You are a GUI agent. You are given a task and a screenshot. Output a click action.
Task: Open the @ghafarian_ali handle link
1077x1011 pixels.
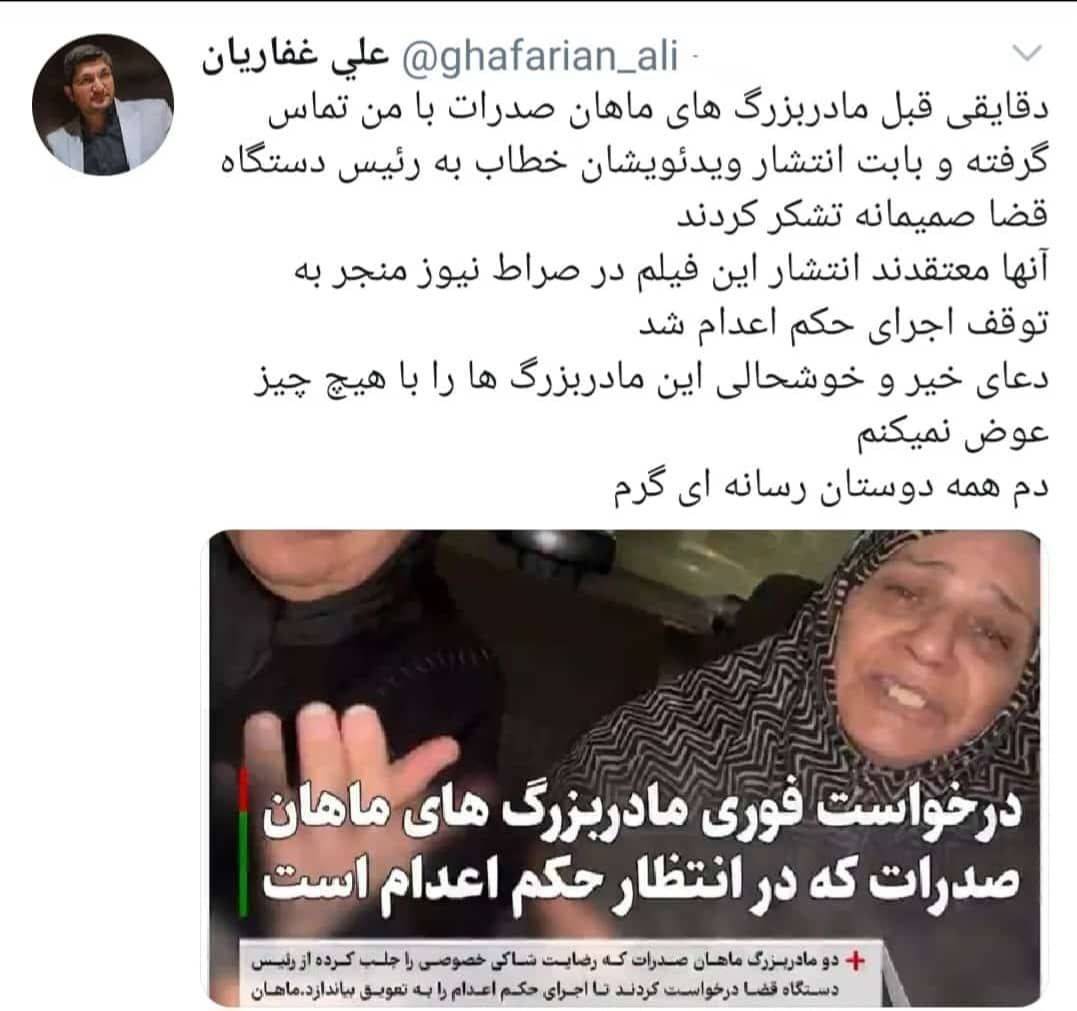(x=539, y=56)
